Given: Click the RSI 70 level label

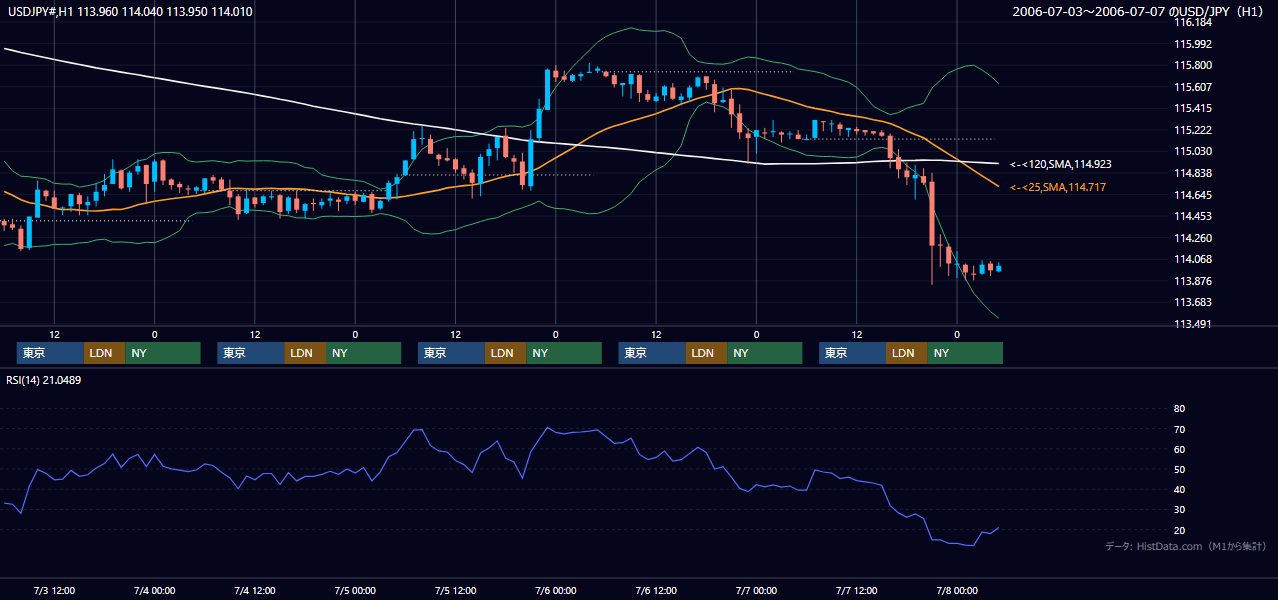Looking at the screenshot, I should pyautogui.click(x=1179, y=429).
